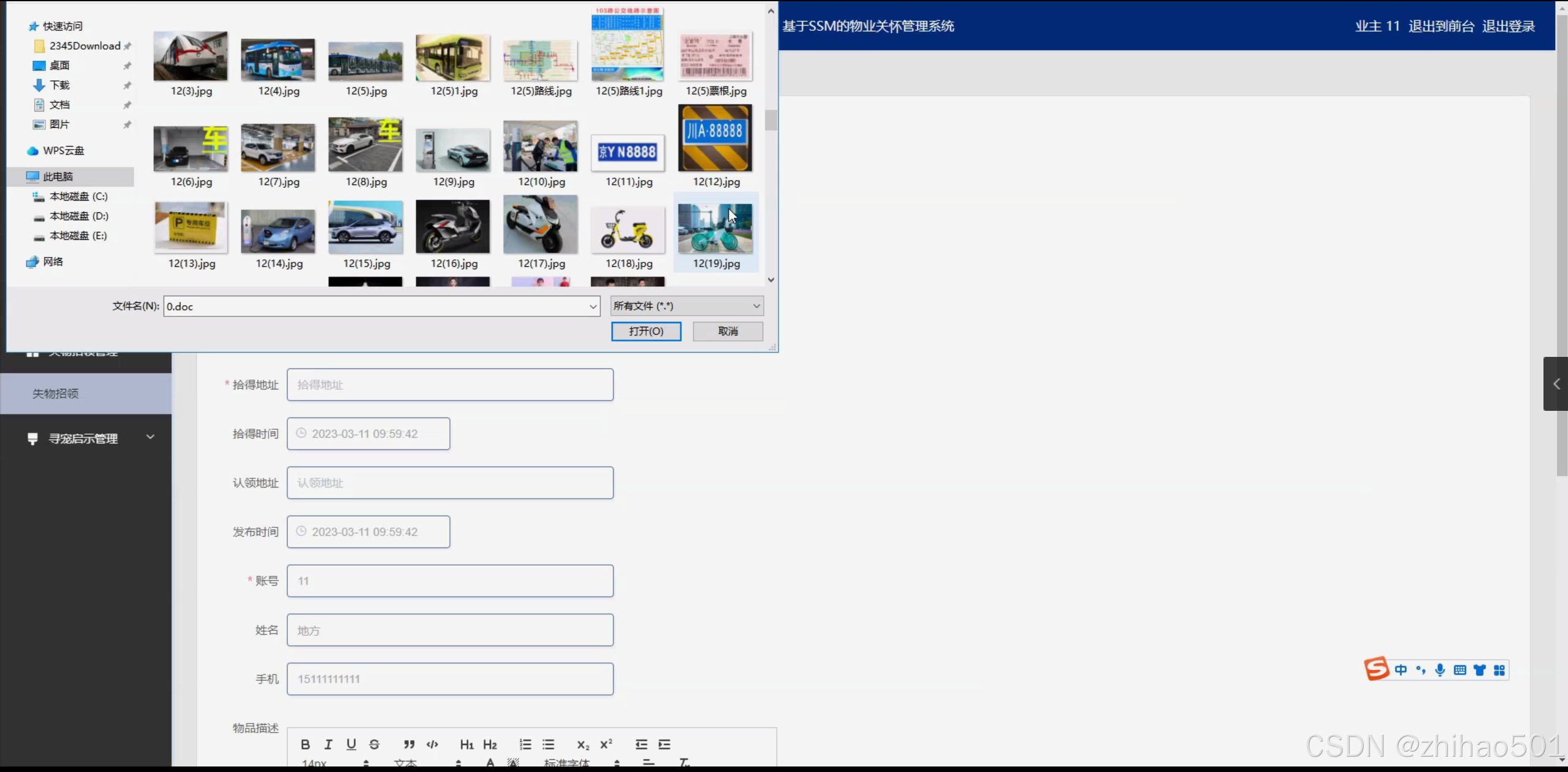This screenshot has width=1568, height=772.
Task: Open the file name combo box dropdown
Action: 593,306
